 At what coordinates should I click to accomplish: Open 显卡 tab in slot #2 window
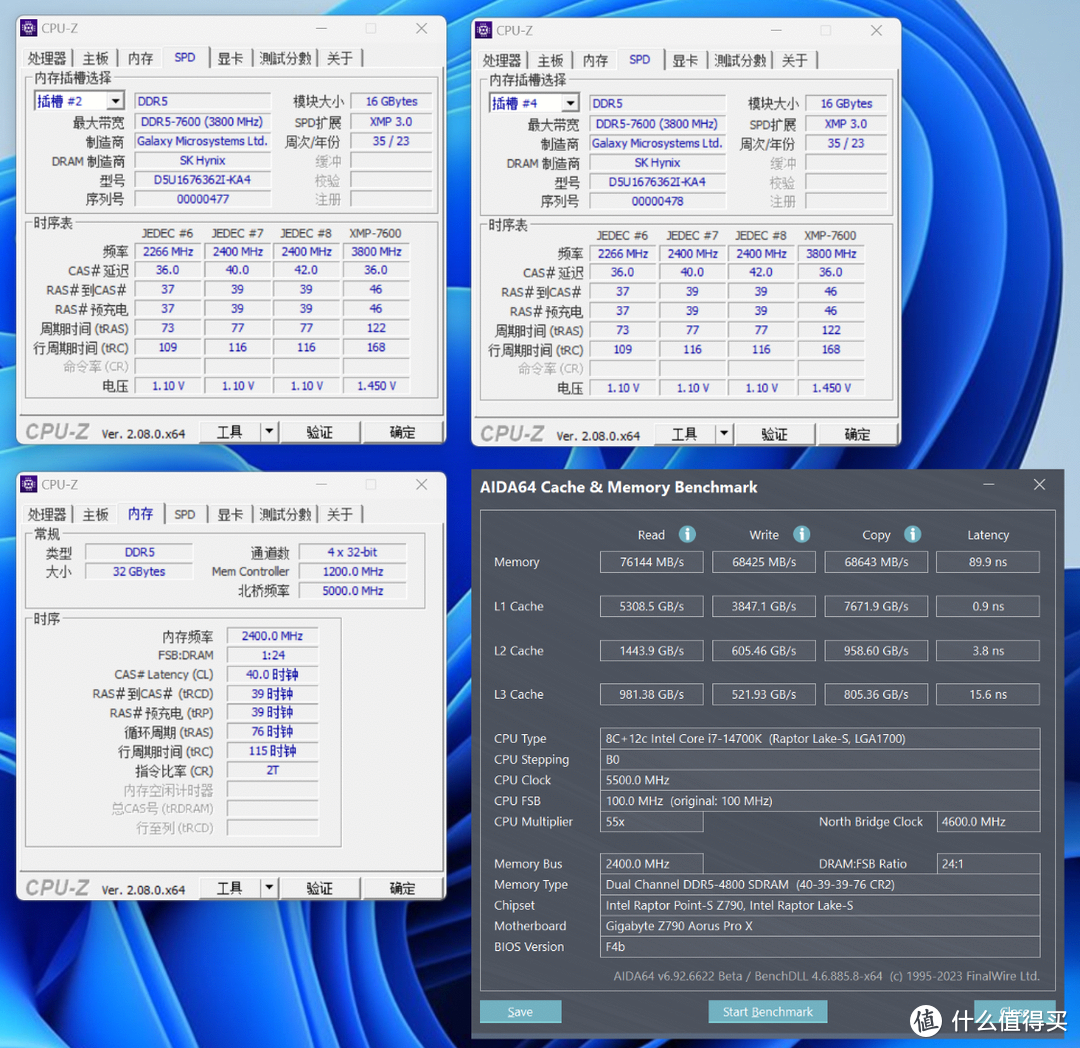click(x=230, y=59)
